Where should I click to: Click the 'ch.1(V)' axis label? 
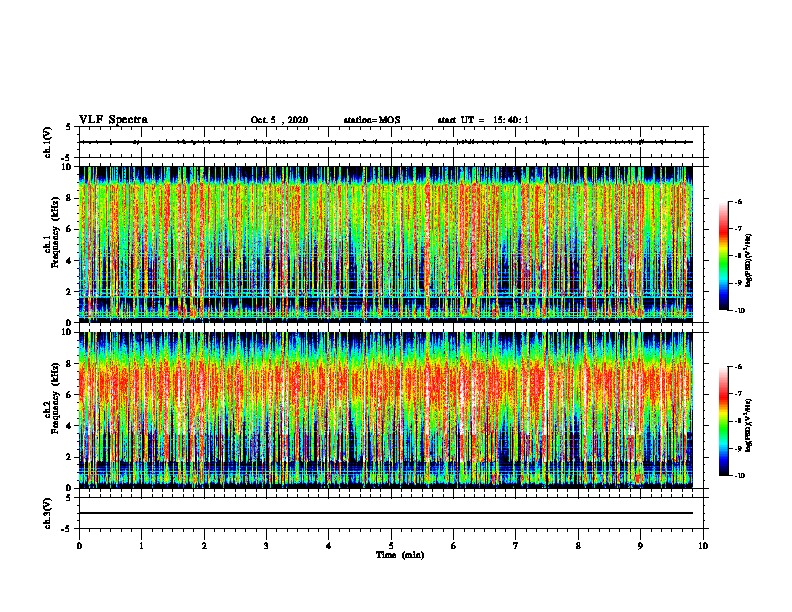48,142
